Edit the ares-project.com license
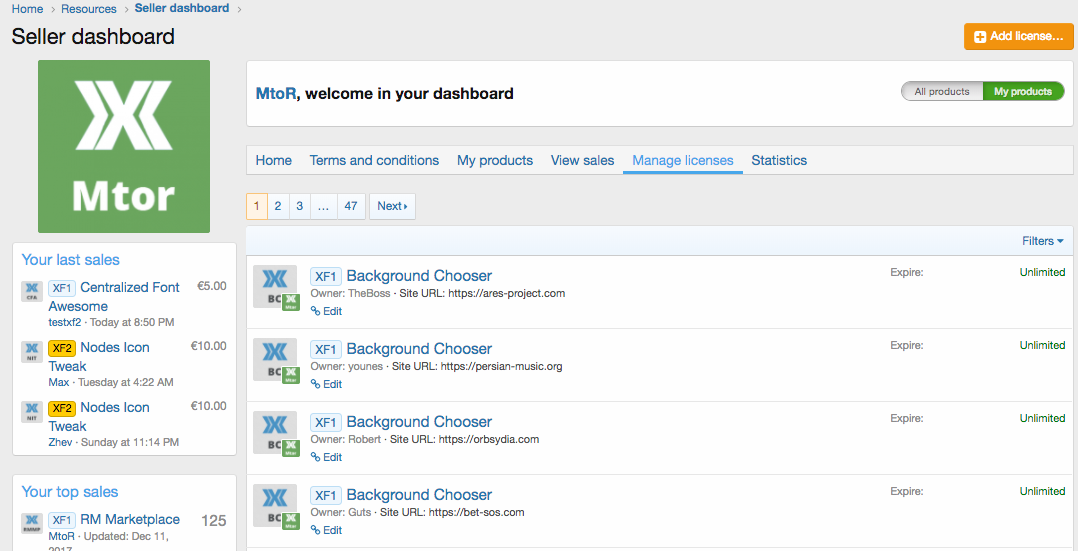Image resolution: width=1078 pixels, height=551 pixels. (x=327, y=311)
